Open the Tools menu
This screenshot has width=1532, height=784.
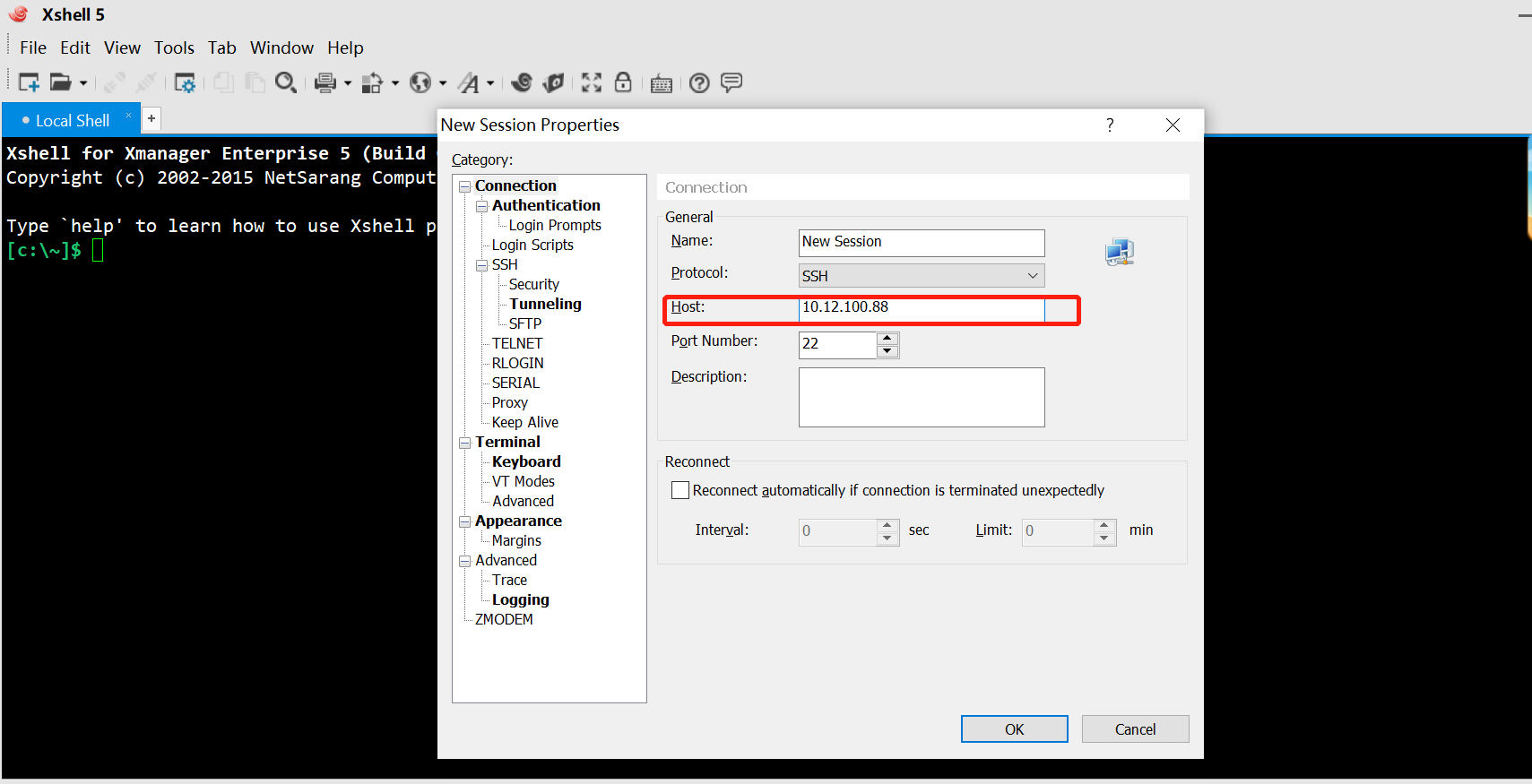coord(174,47)
